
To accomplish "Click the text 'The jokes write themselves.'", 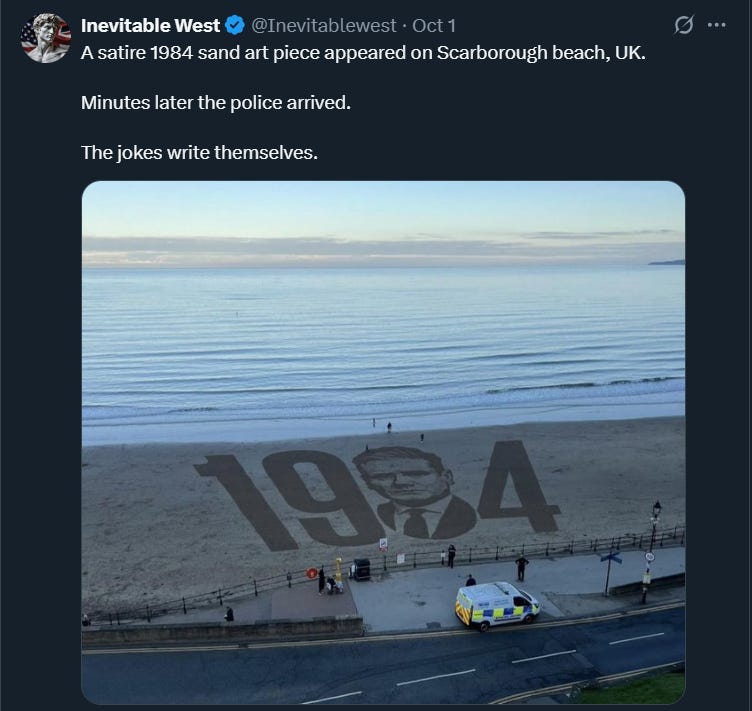I will click(200, 152).
